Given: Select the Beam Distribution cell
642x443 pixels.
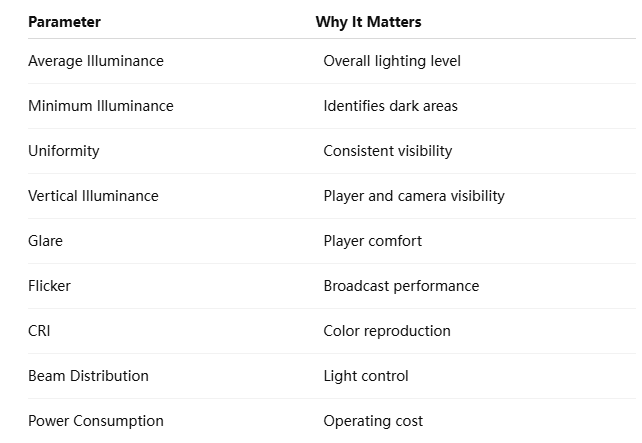Looking at the screenshot, I should (88, 376).
